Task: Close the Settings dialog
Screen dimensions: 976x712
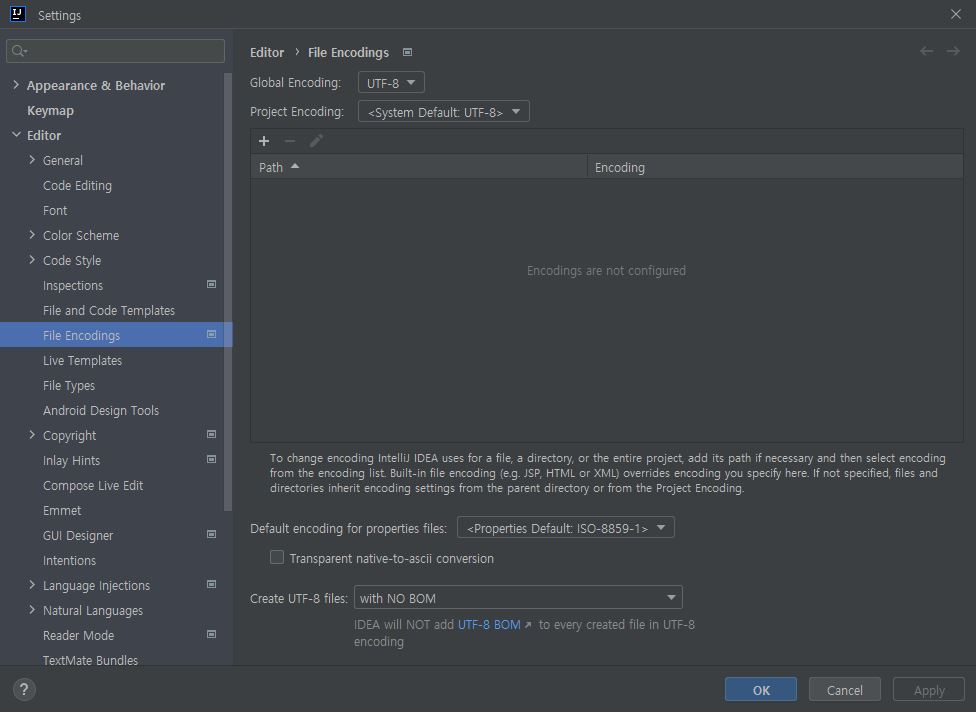Action: click(x=955, y=14)
